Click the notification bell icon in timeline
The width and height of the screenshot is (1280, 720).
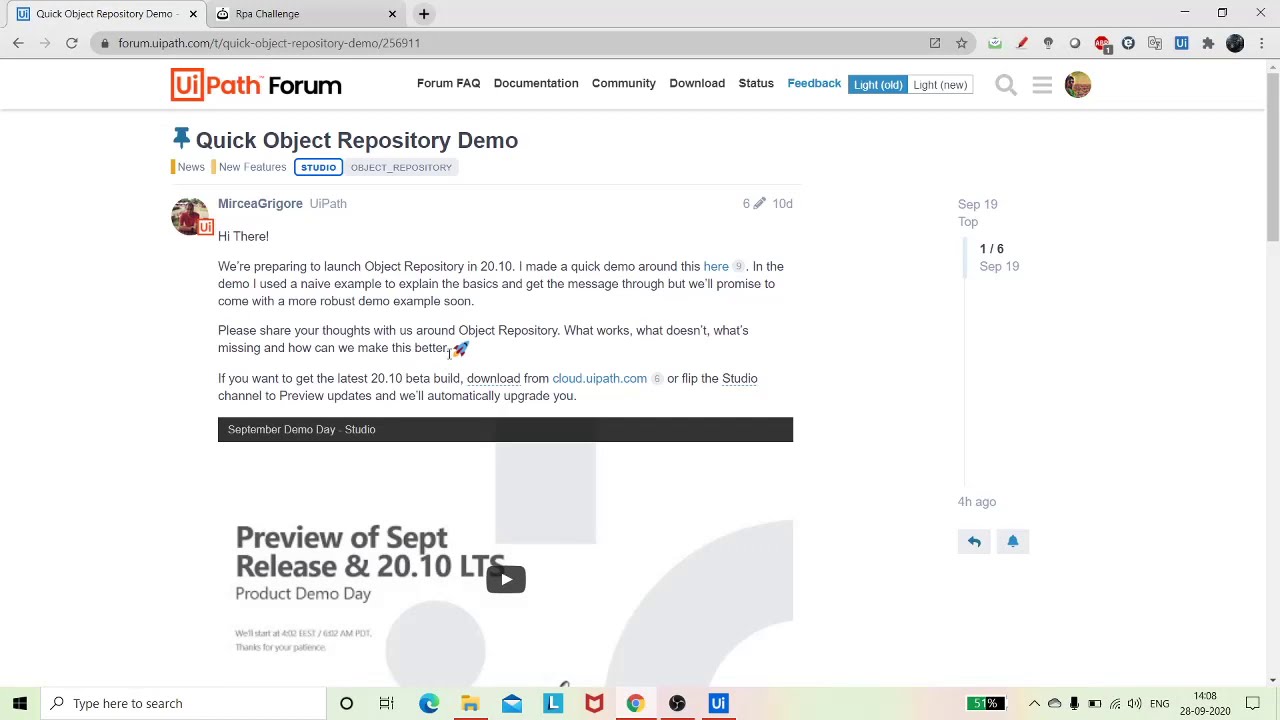tap(1012, 542)
